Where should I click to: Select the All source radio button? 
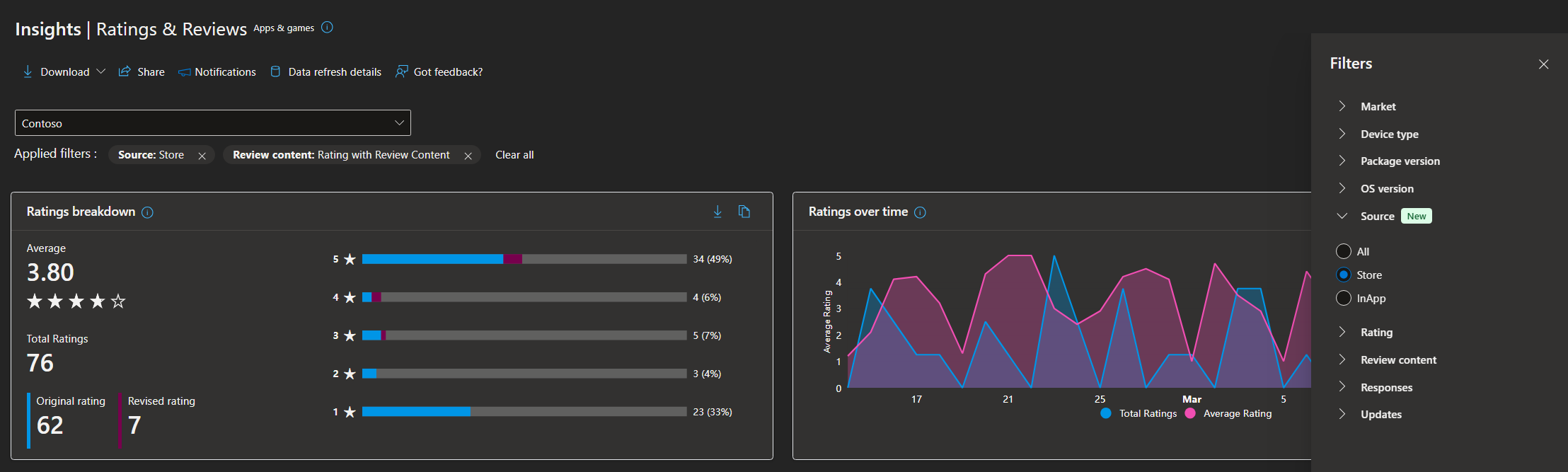(1343, 251)
